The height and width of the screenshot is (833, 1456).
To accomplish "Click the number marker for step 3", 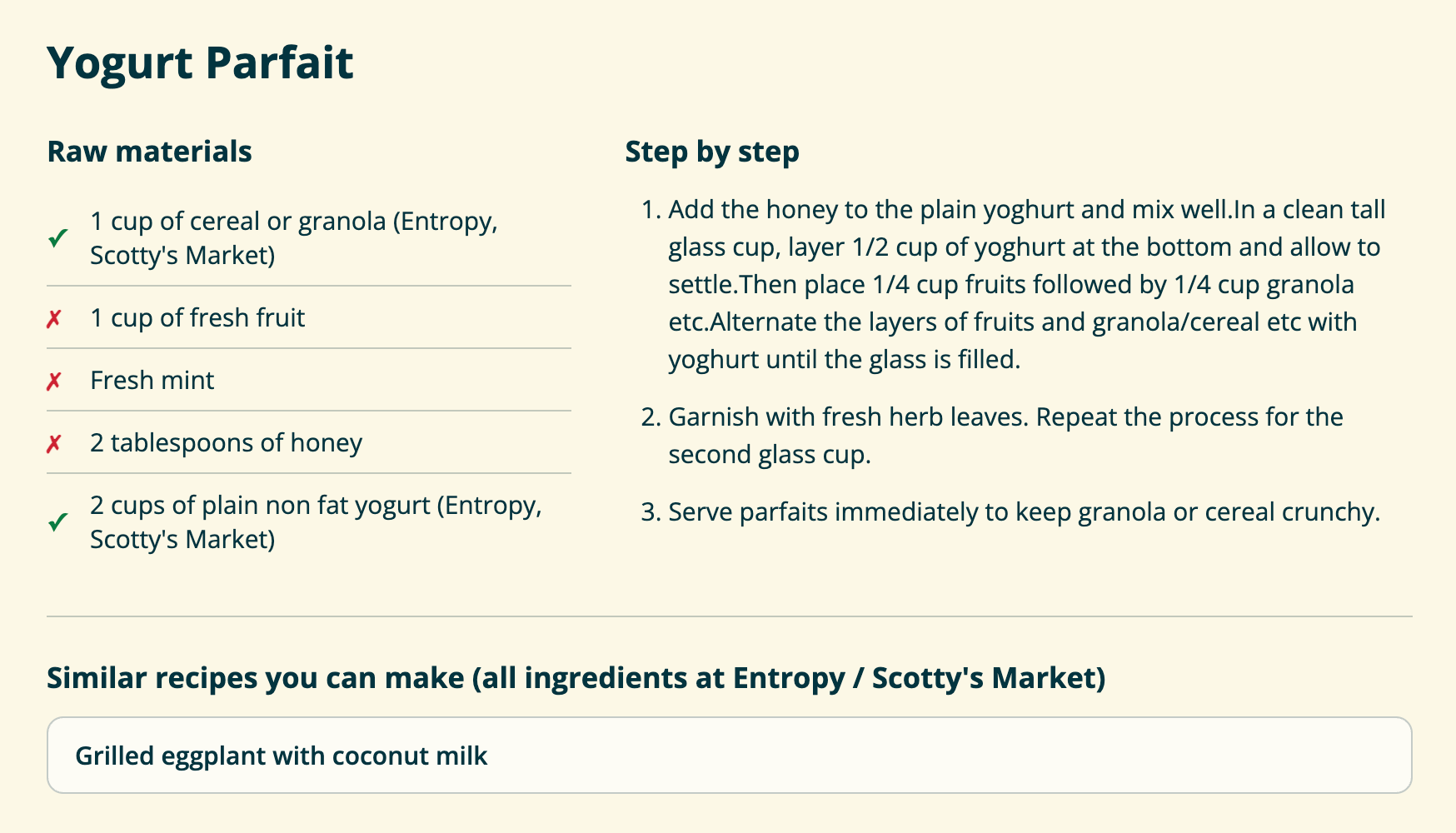I will pyautogui.click(x=651, y=512).
